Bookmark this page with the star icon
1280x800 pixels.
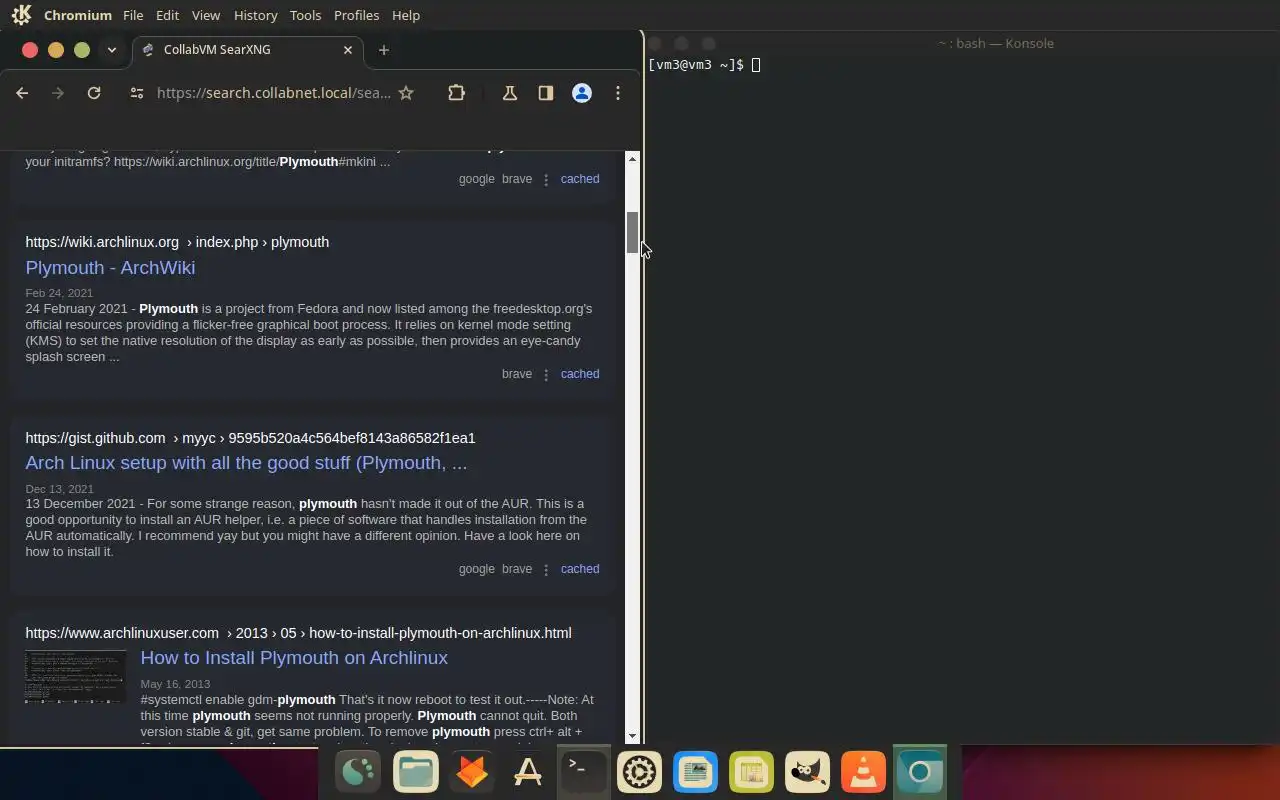406,93
